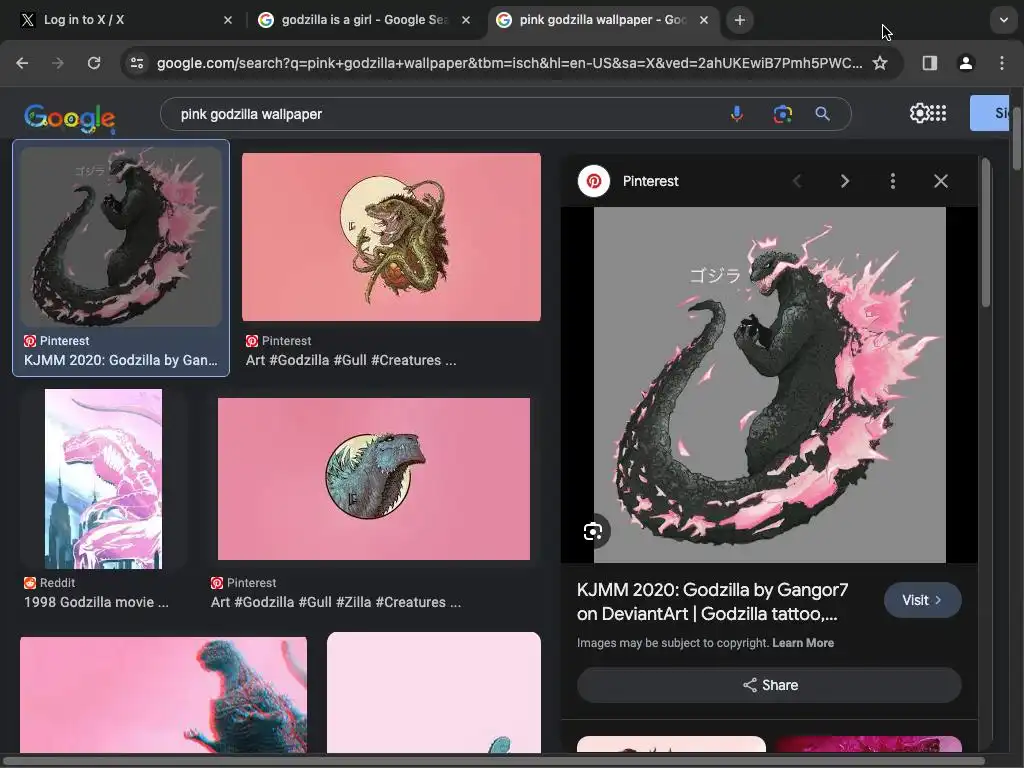
Task: Click the Sign in button
Action: 991,113
